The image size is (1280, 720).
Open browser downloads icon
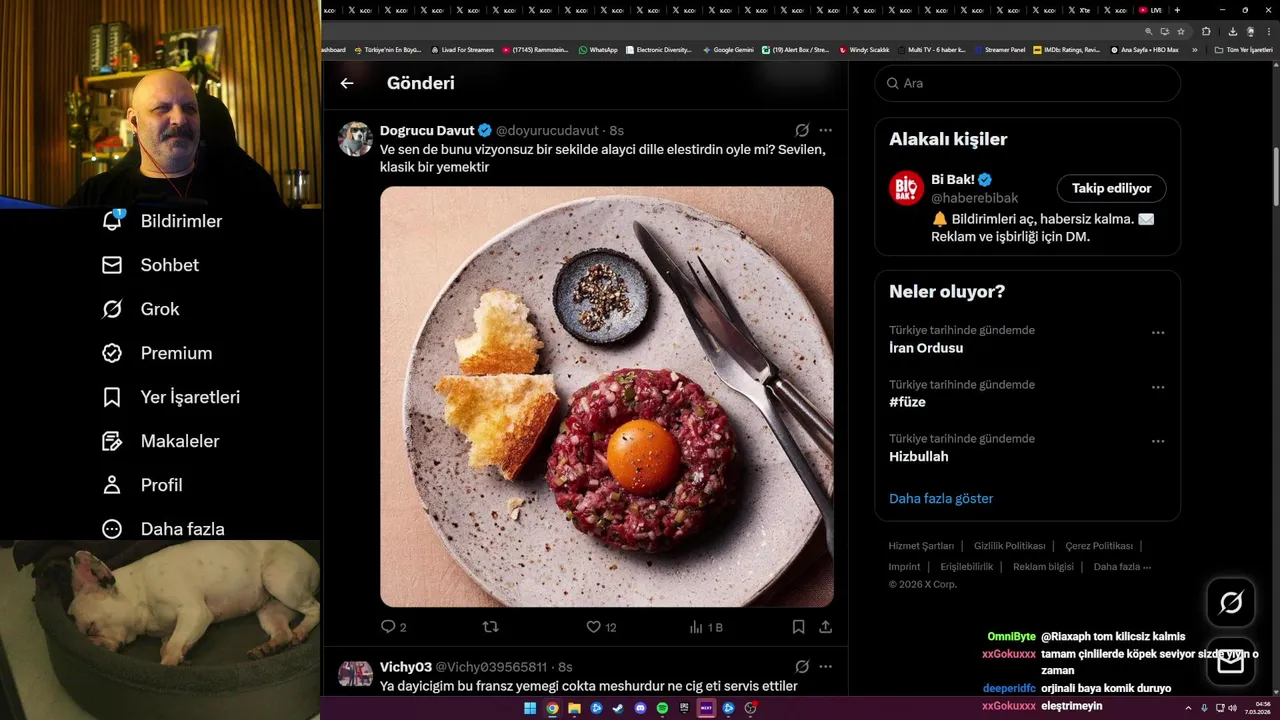coord(1232,31)
